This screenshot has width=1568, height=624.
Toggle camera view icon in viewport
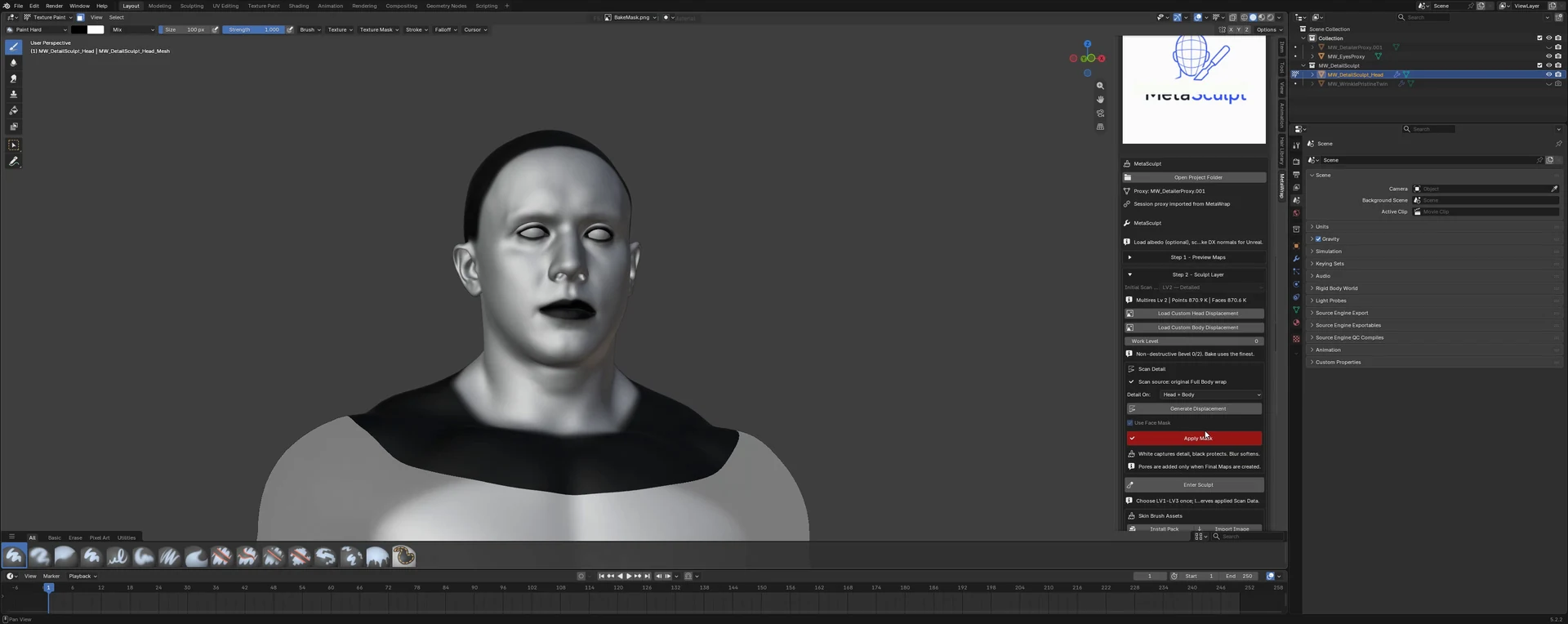[1100, 114]
